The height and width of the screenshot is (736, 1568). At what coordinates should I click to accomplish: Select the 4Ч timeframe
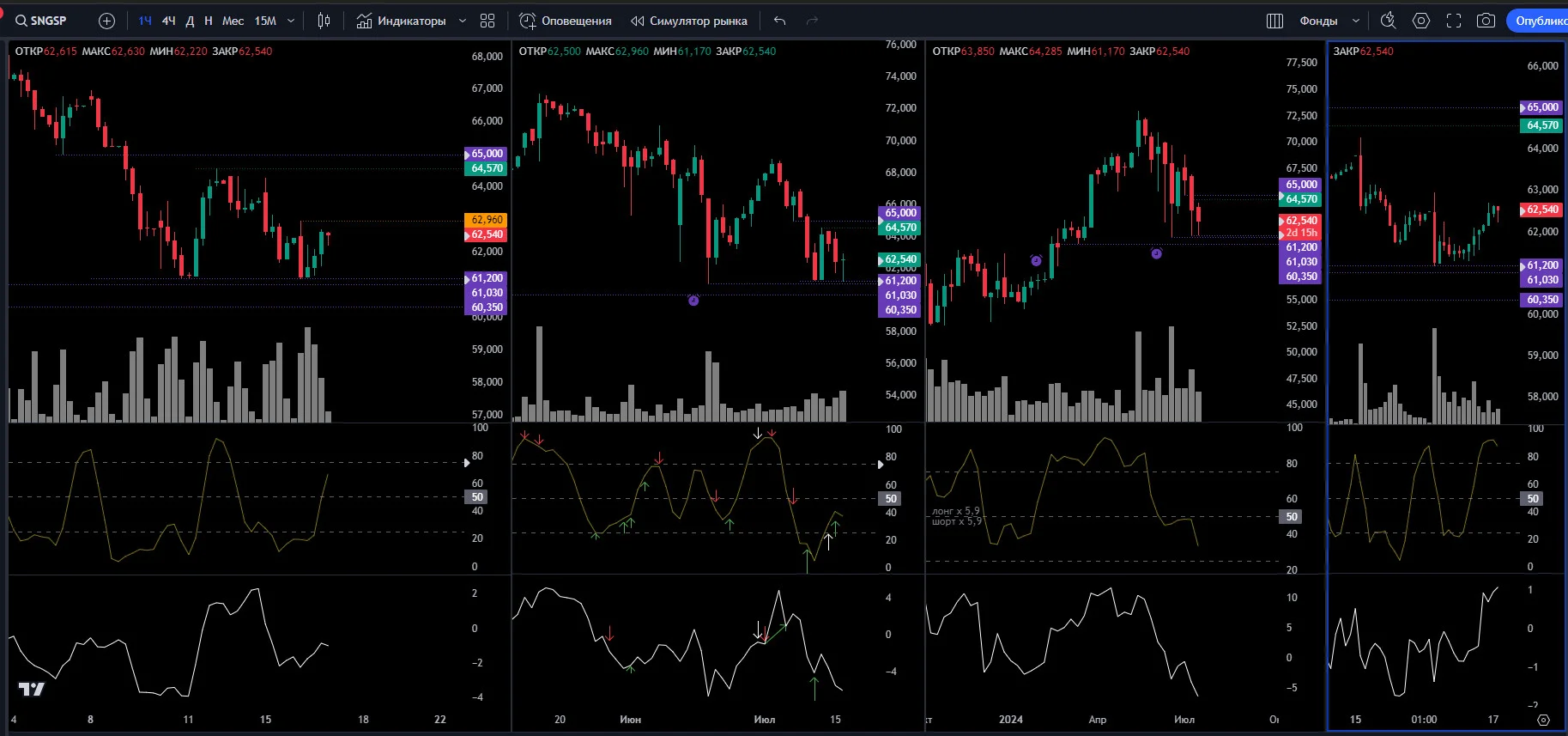(x=169, y=21)
